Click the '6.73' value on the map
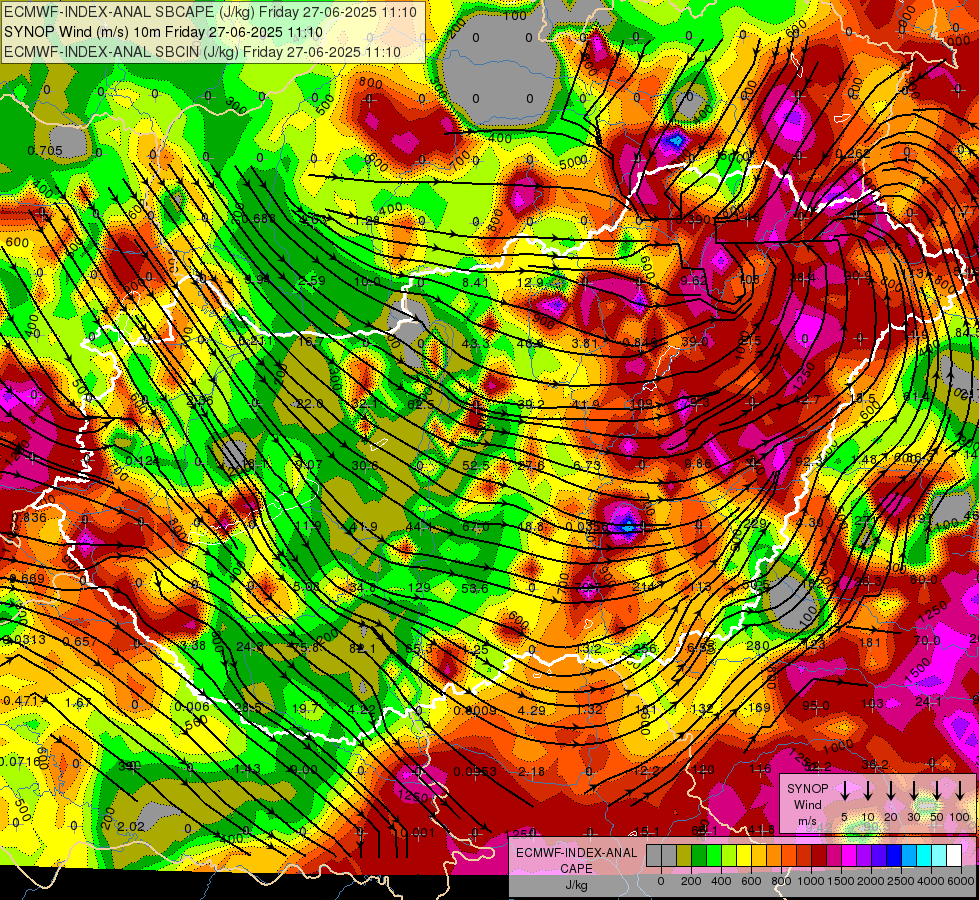 (586, 465)
